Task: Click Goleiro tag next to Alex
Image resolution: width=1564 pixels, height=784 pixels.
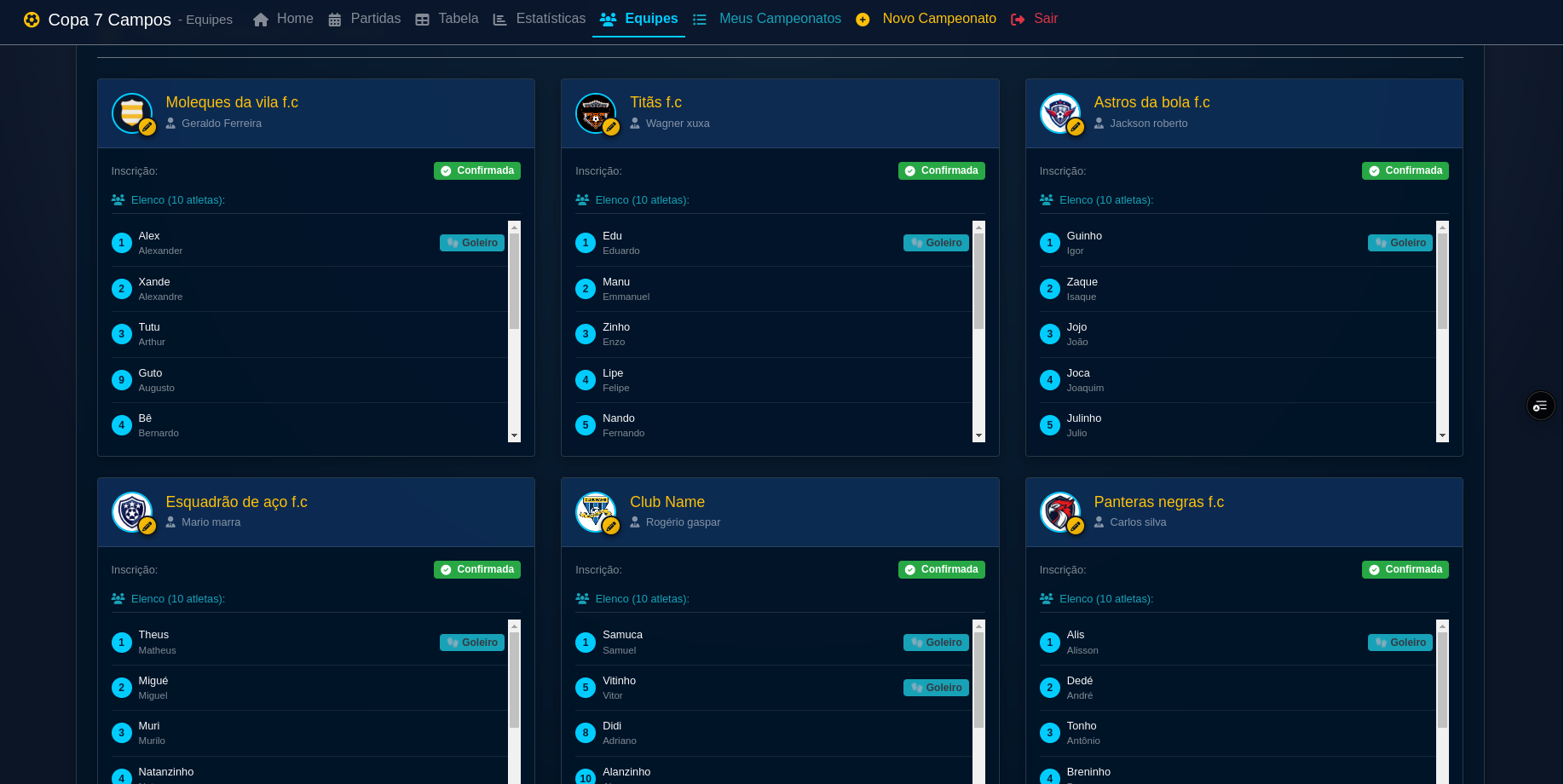Action: click(472, 243)
